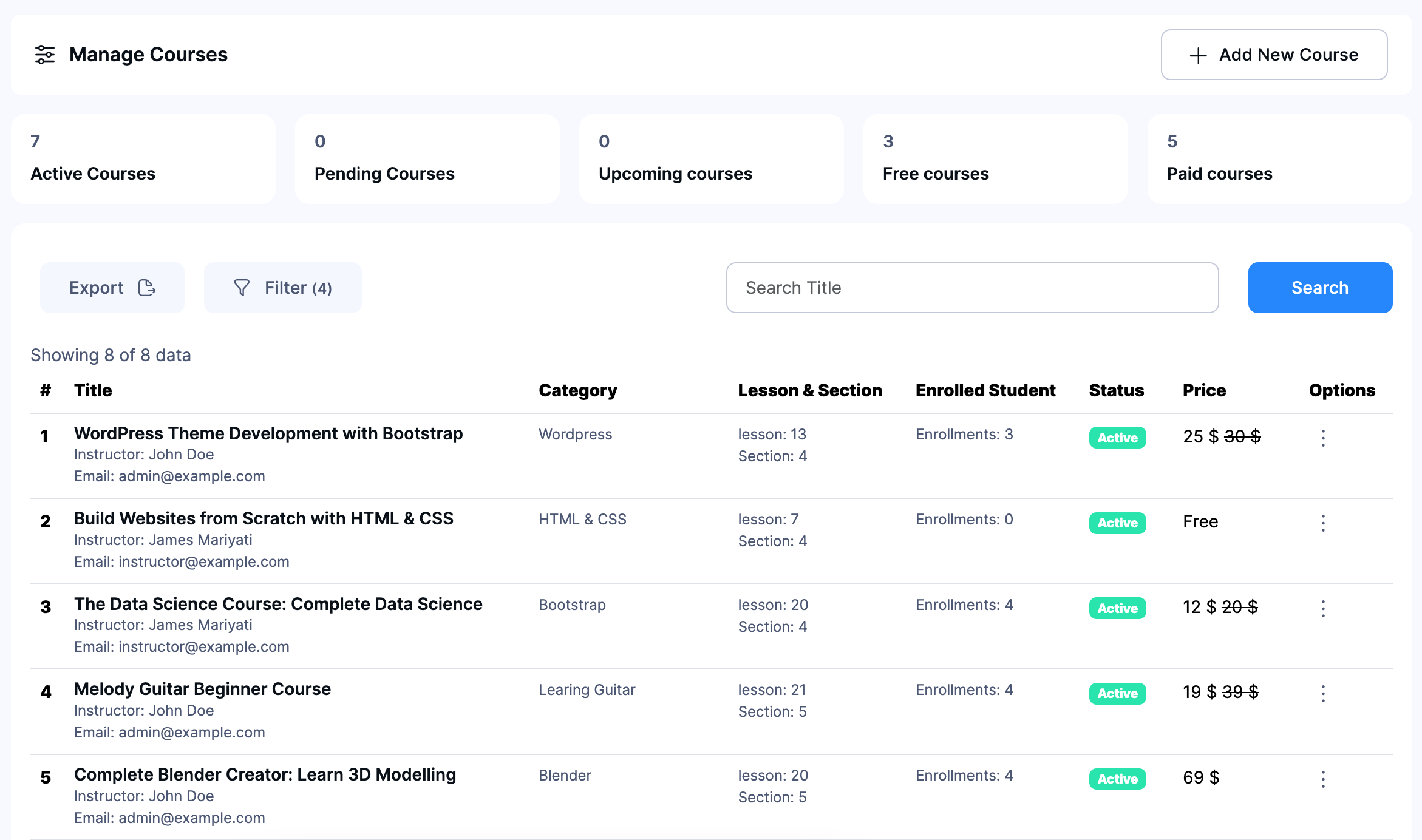Open kebab options for WordPress Theme Development course
Screen dimensions: 1422x840
tap(1322, 438)
